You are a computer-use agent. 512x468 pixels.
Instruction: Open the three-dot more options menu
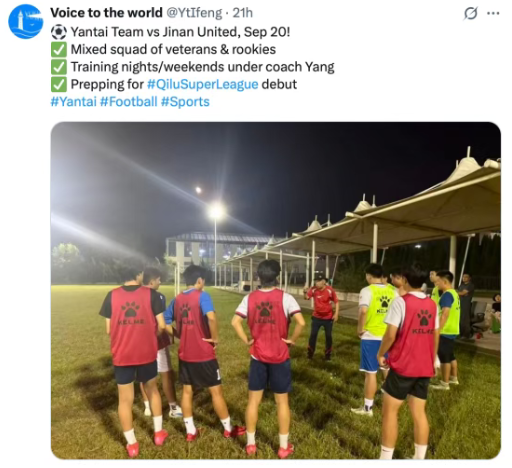(493, 14)
